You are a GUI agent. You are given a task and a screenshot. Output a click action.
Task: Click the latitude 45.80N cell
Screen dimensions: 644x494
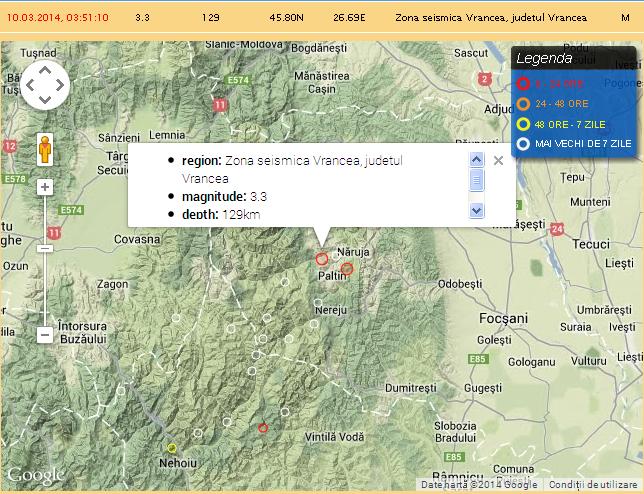point(286,18)
